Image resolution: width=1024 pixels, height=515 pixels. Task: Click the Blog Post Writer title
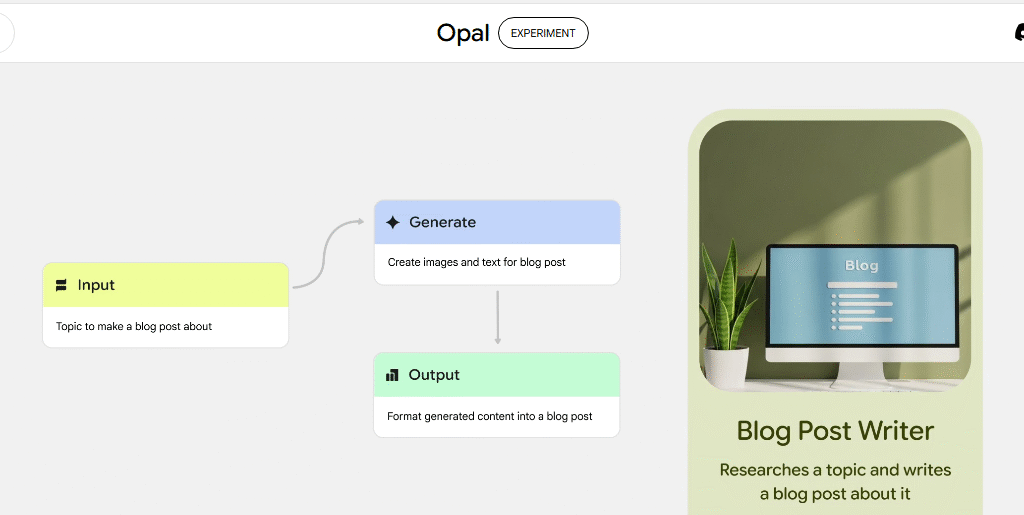pos(835,431)
